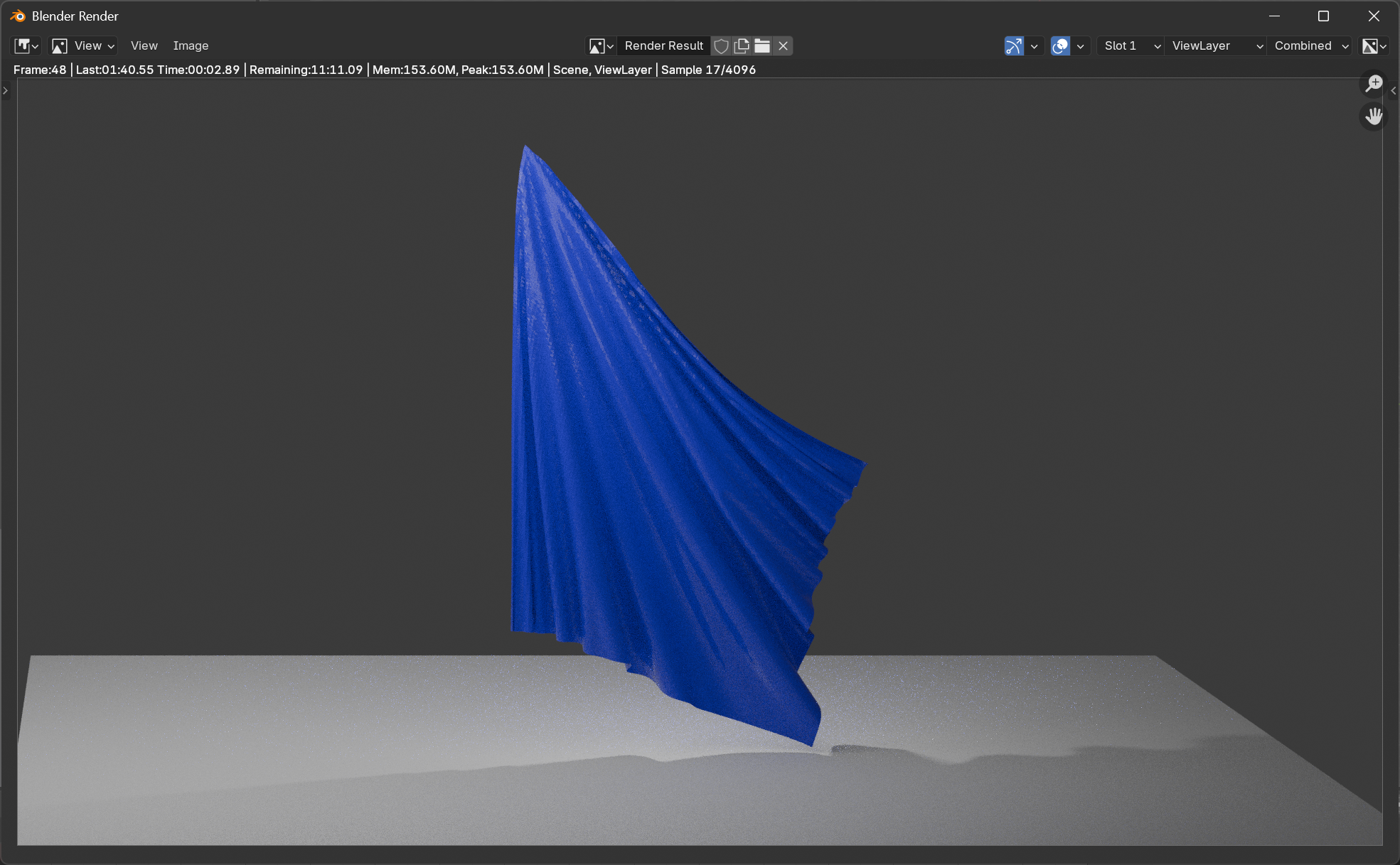Open display channels selector icon

[1374, 45]
